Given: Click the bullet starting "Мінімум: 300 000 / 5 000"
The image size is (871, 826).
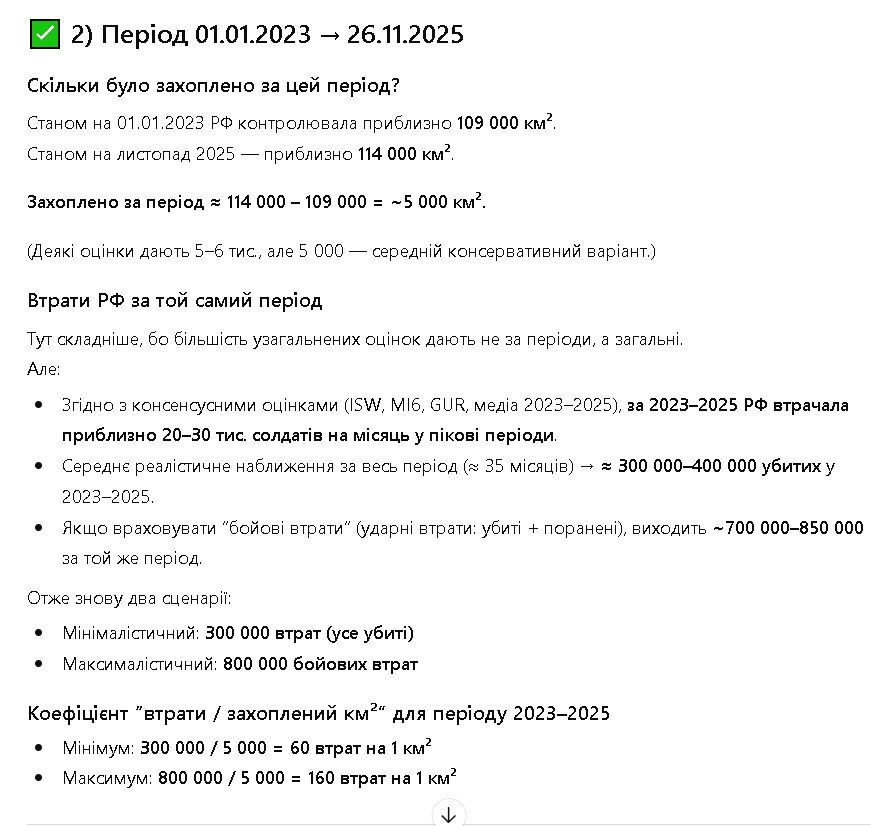Looking at the screenshot, I should [247, 747].
